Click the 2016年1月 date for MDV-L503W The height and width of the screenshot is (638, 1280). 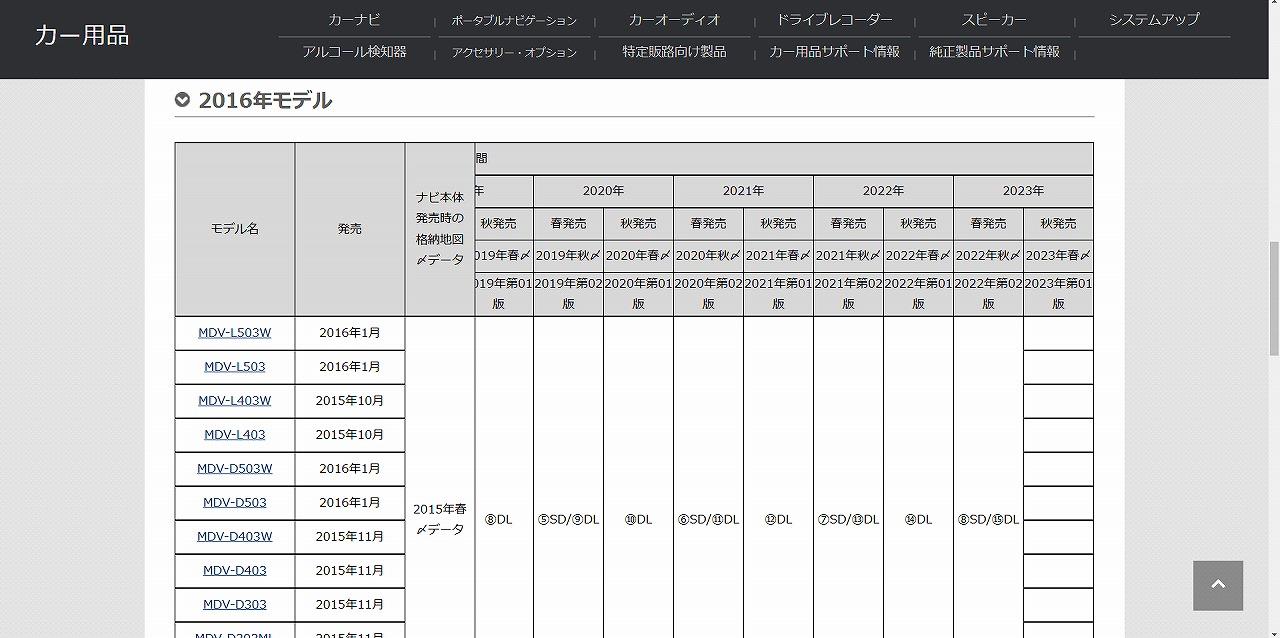350,333
